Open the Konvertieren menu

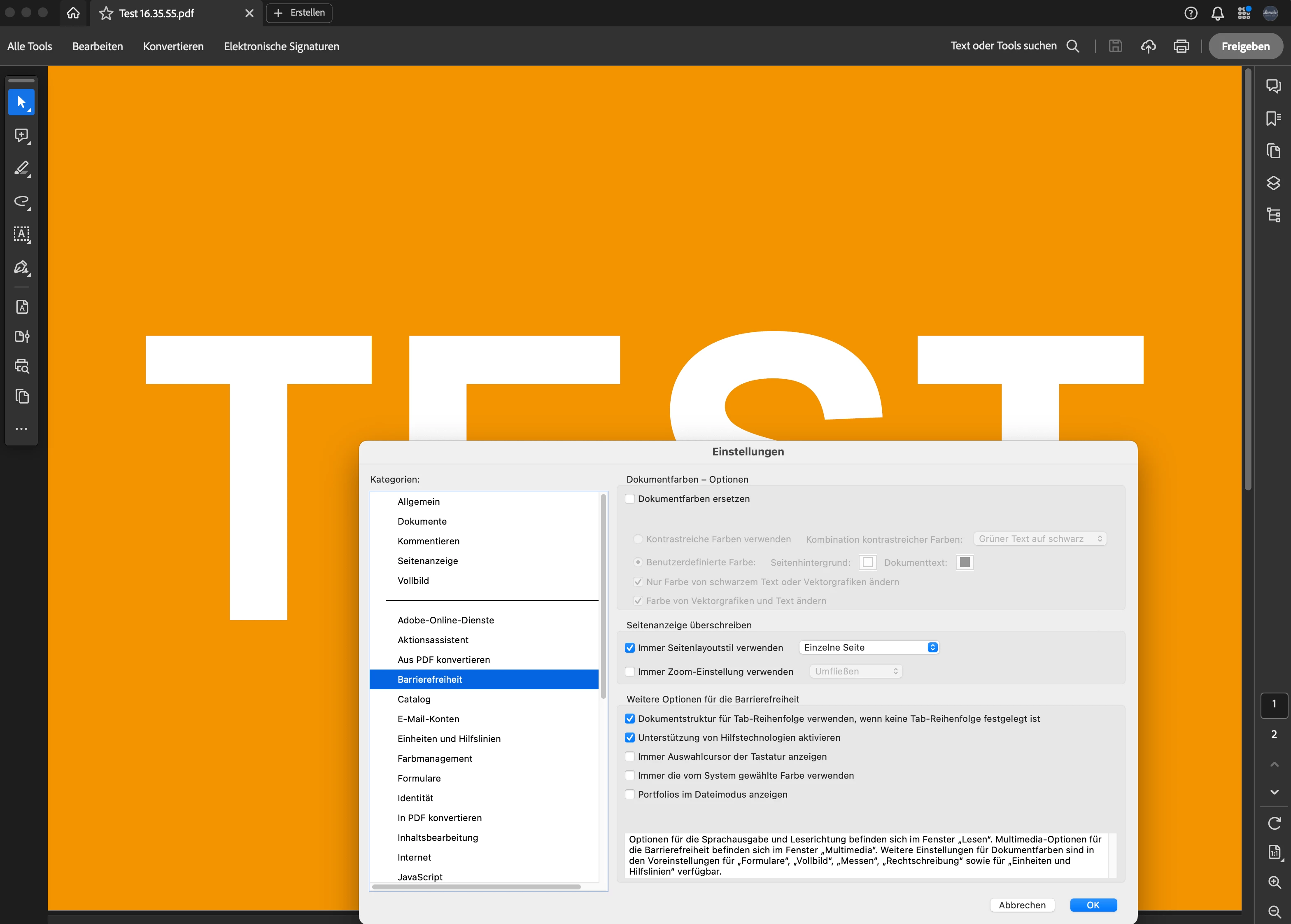click(x=173, y=46)
